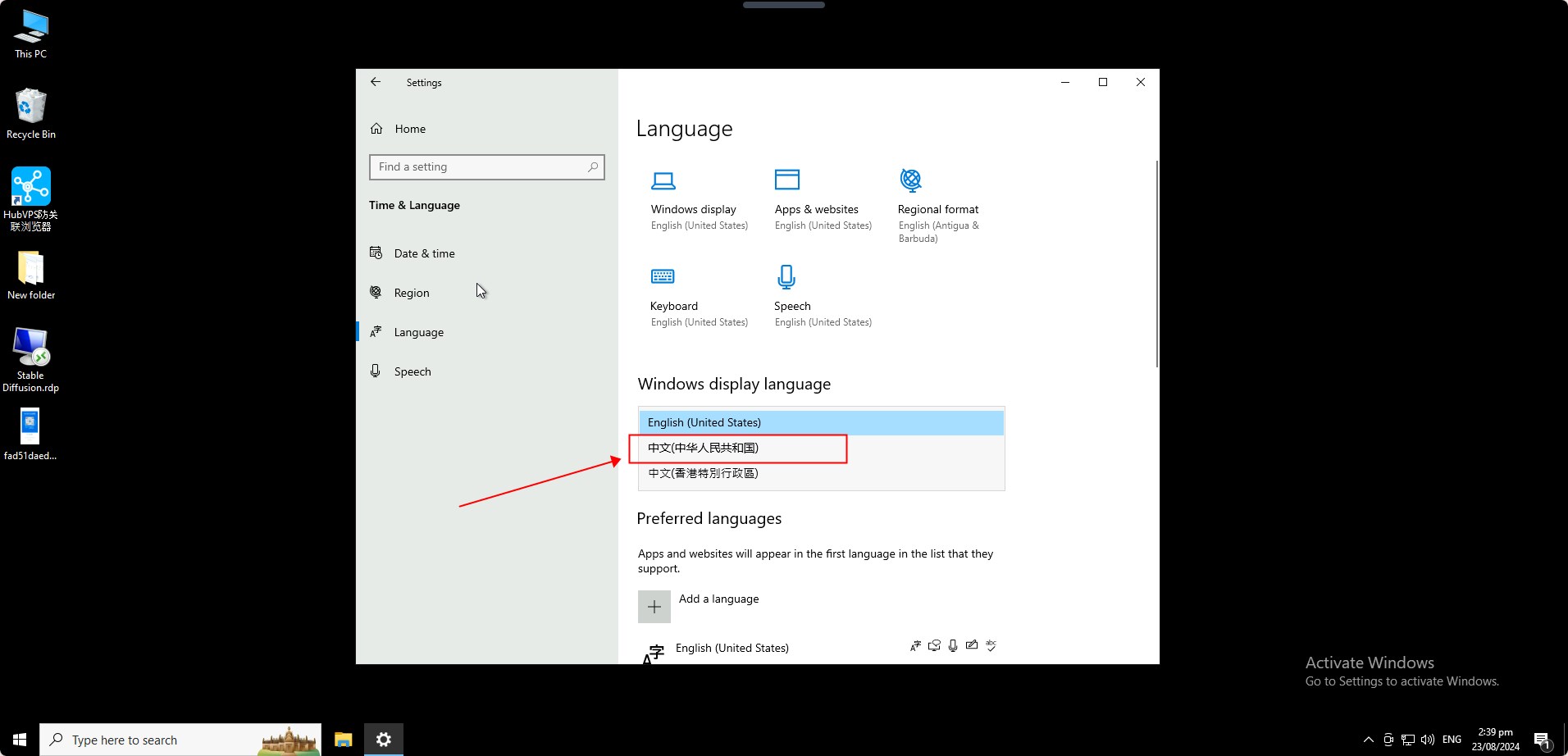Click the Settings window vertical scrollbar

(x=1156, y=264)
